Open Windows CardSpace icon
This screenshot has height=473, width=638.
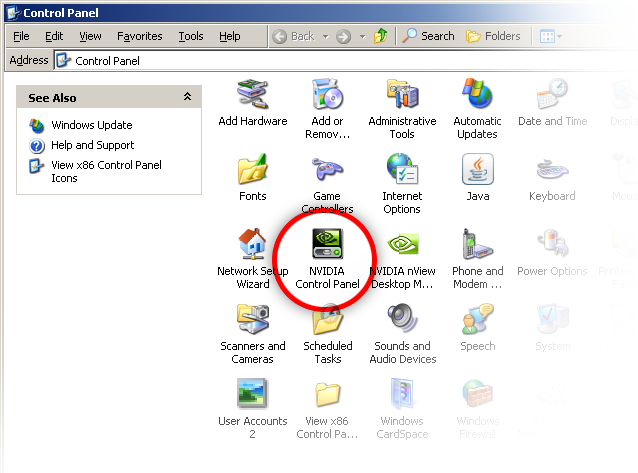click(x=402, y=394)
